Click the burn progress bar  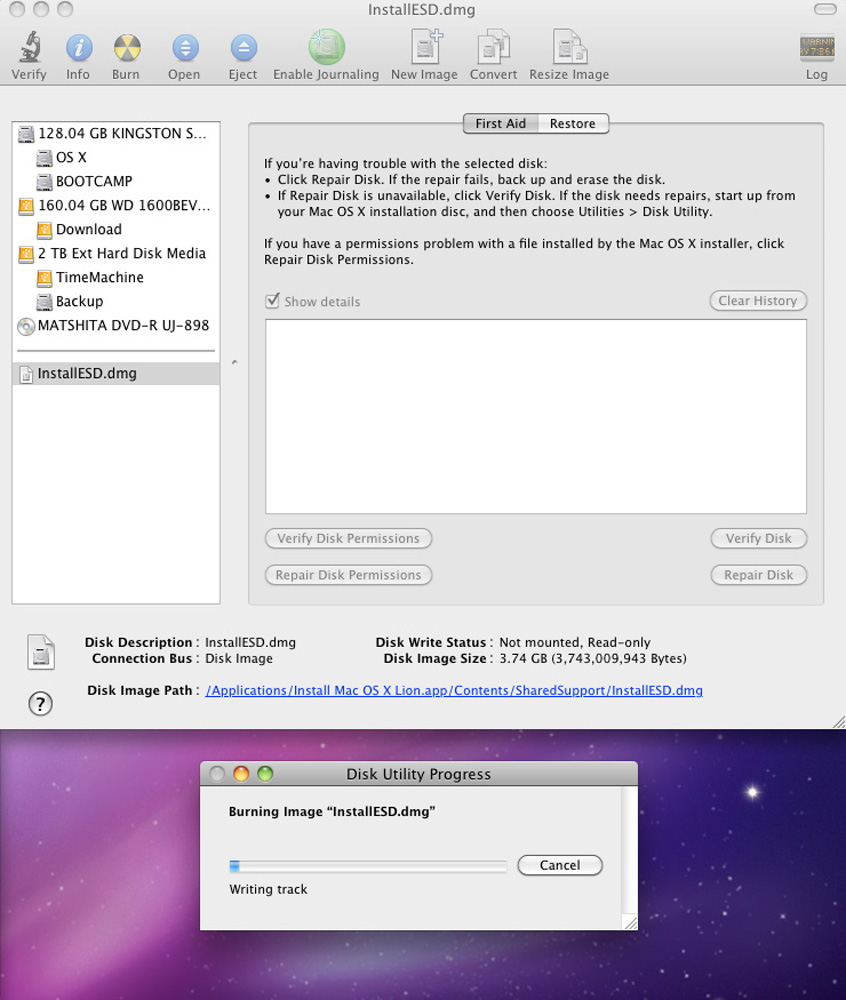[x=367, y=866]
